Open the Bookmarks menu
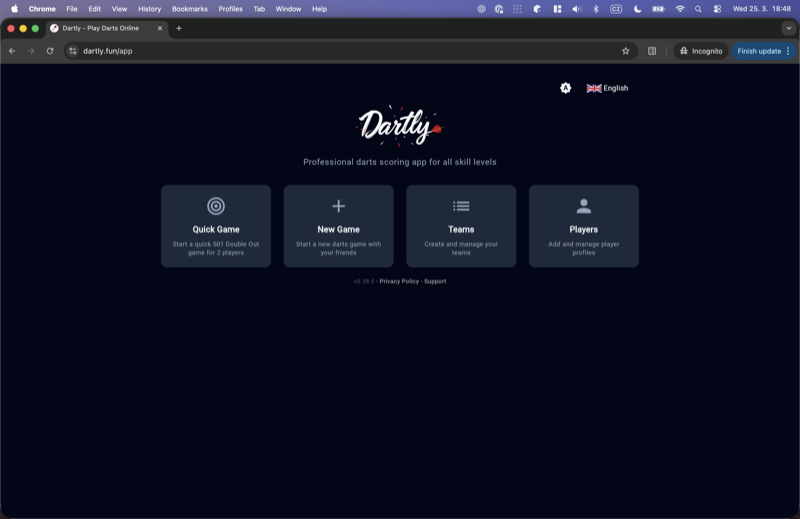Screen dimensions: 800x519 click(190, 9)
